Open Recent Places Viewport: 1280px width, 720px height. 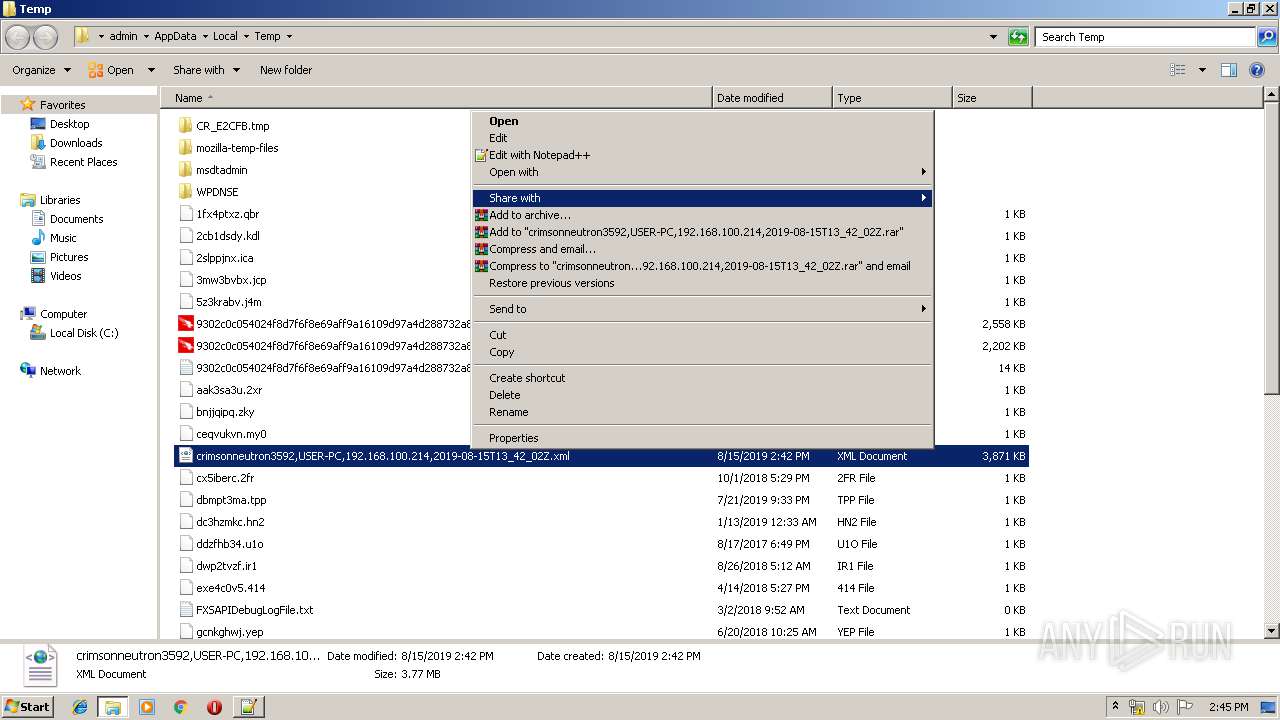point(83,162)
